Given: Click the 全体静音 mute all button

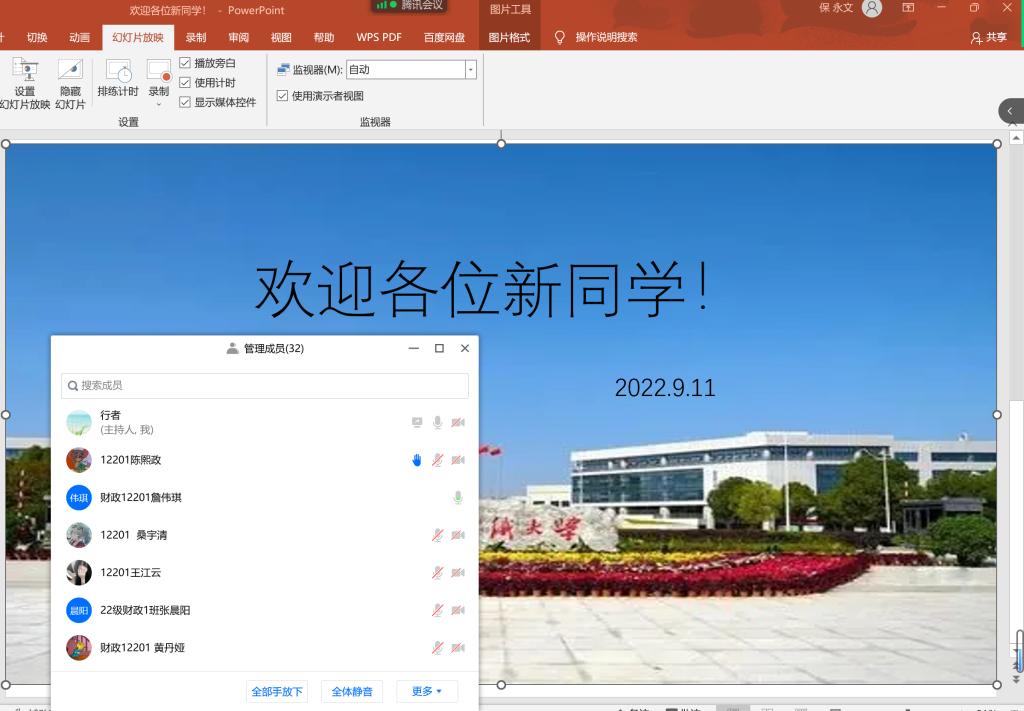Looking at the screenshot, I should (x=352, y=691).
